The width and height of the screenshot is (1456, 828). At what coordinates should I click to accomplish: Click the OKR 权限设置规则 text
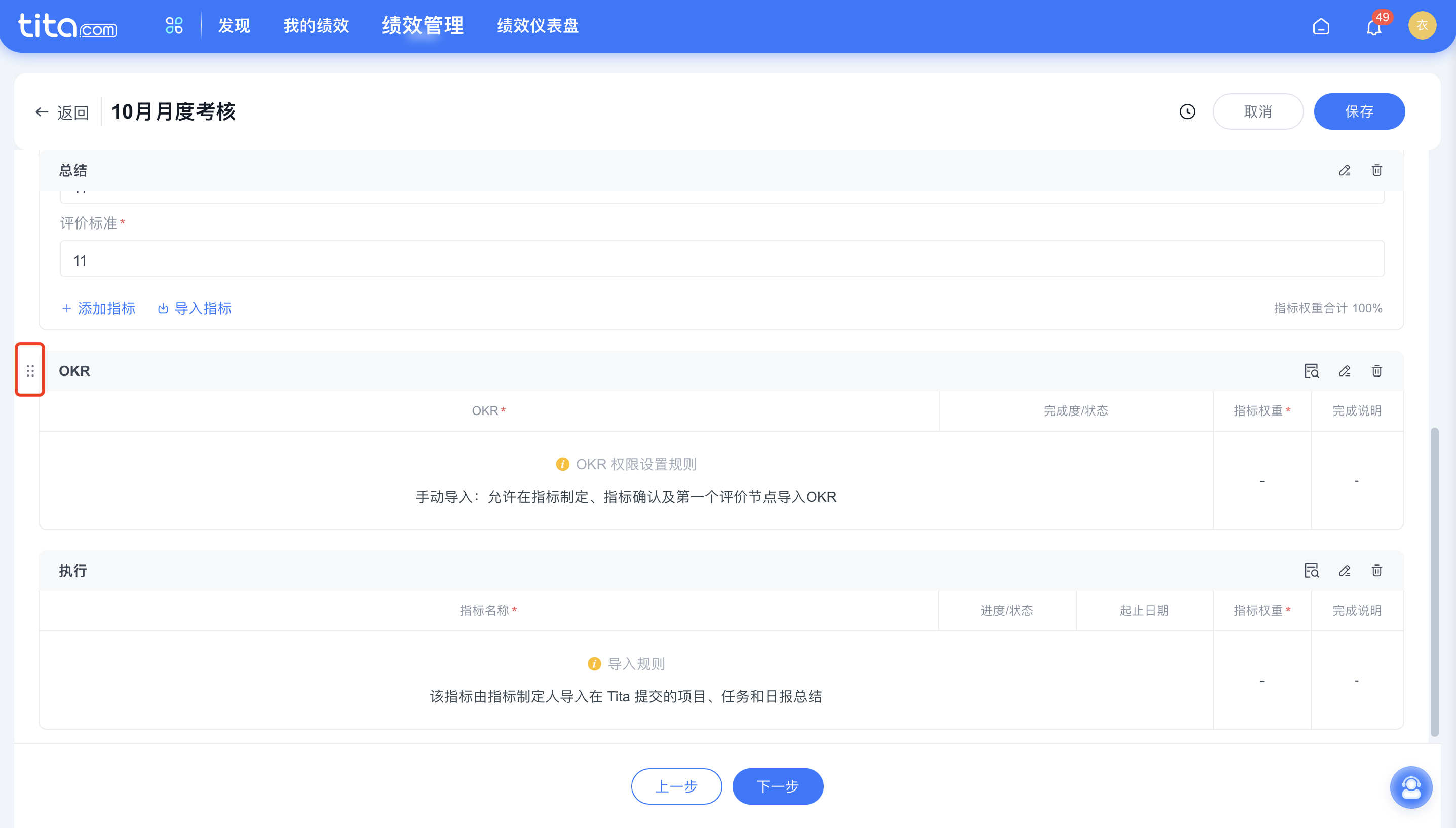click(x=636, y=464)
